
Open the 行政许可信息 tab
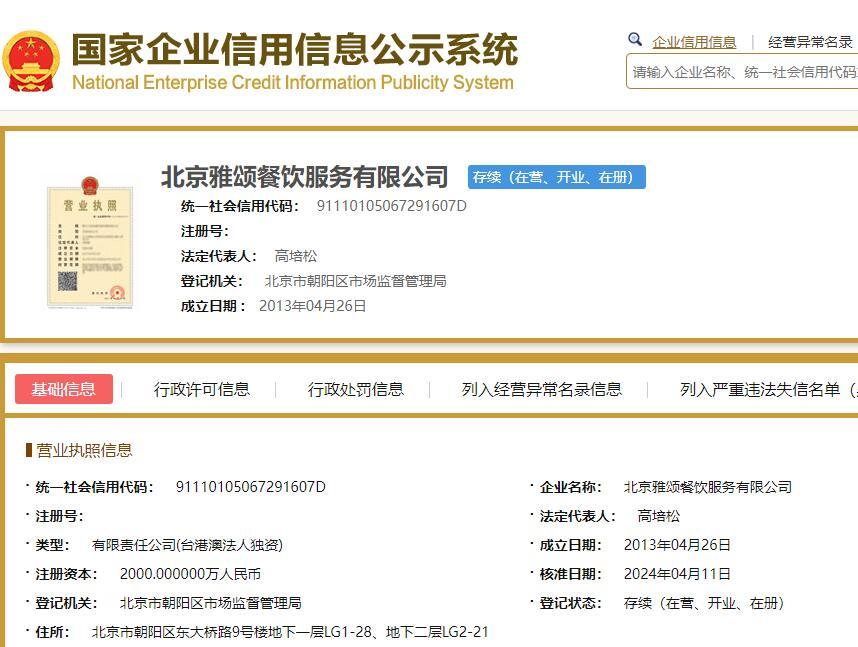click(x=202, y=389)
